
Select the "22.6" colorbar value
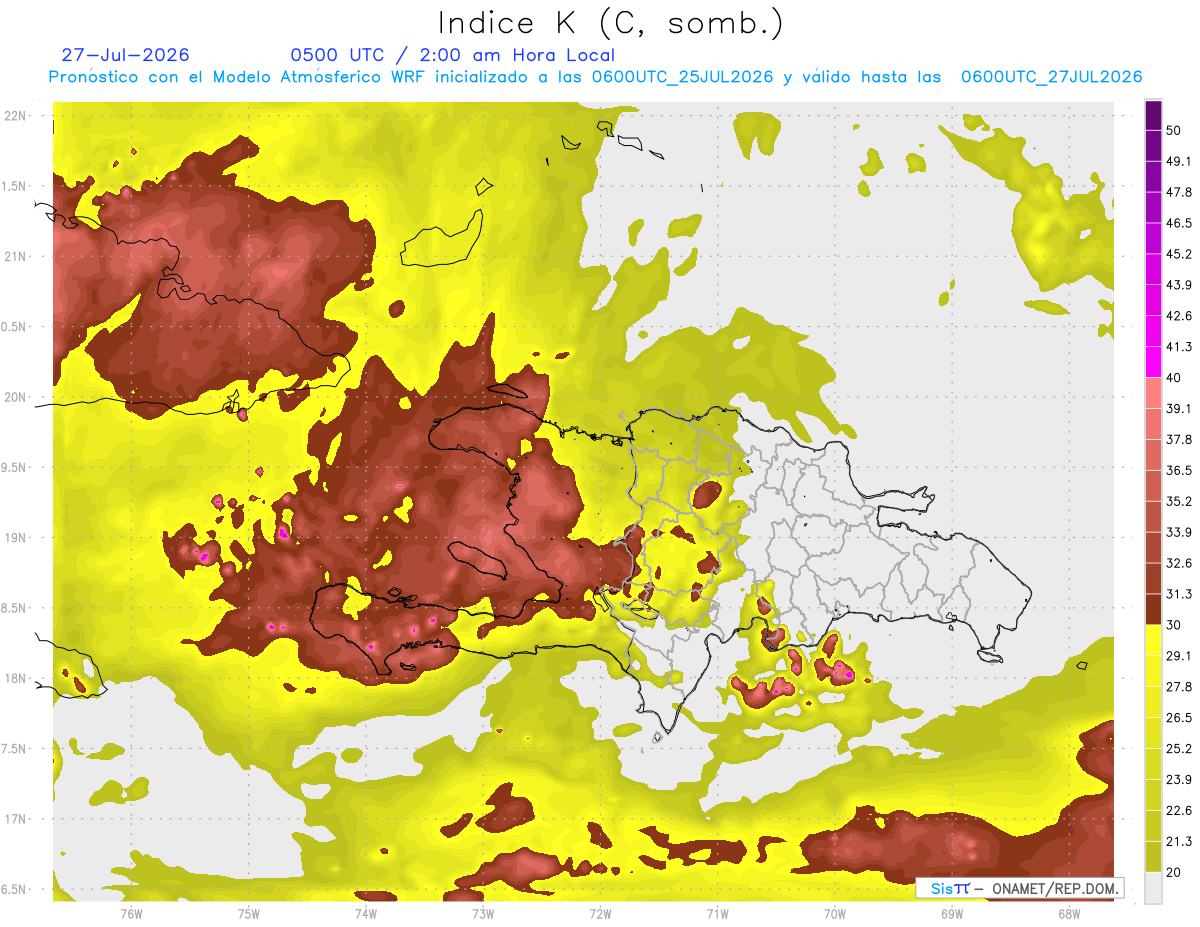(x=1179, y=811)
